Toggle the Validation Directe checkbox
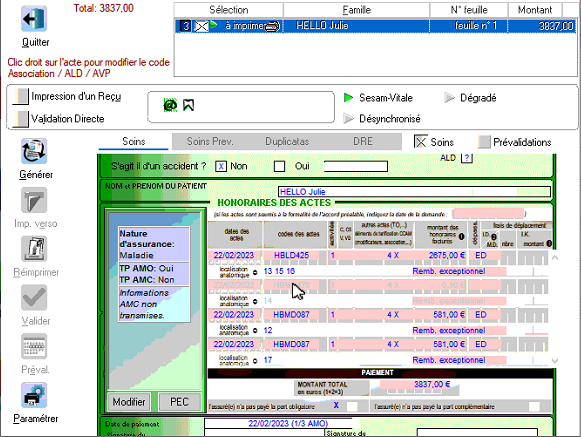 [21, 119]
